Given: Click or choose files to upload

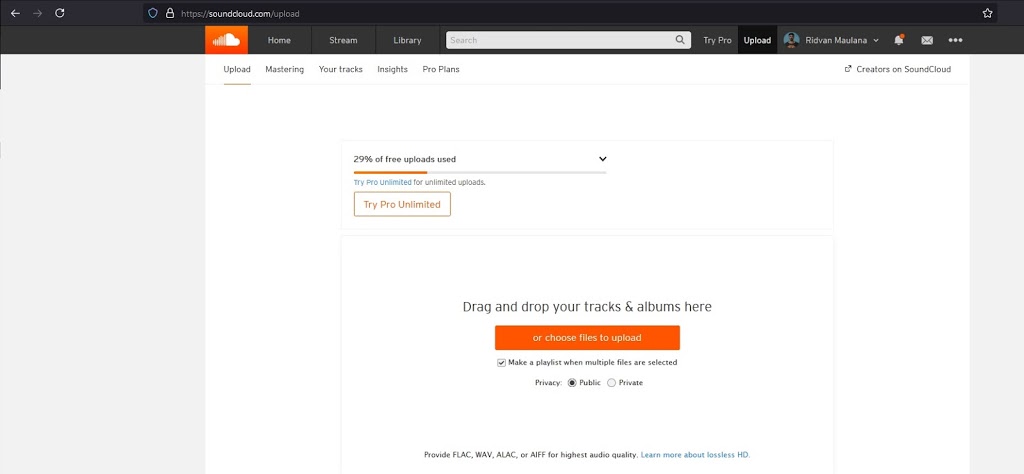Looking at the screenshot, I should (587, 338).
